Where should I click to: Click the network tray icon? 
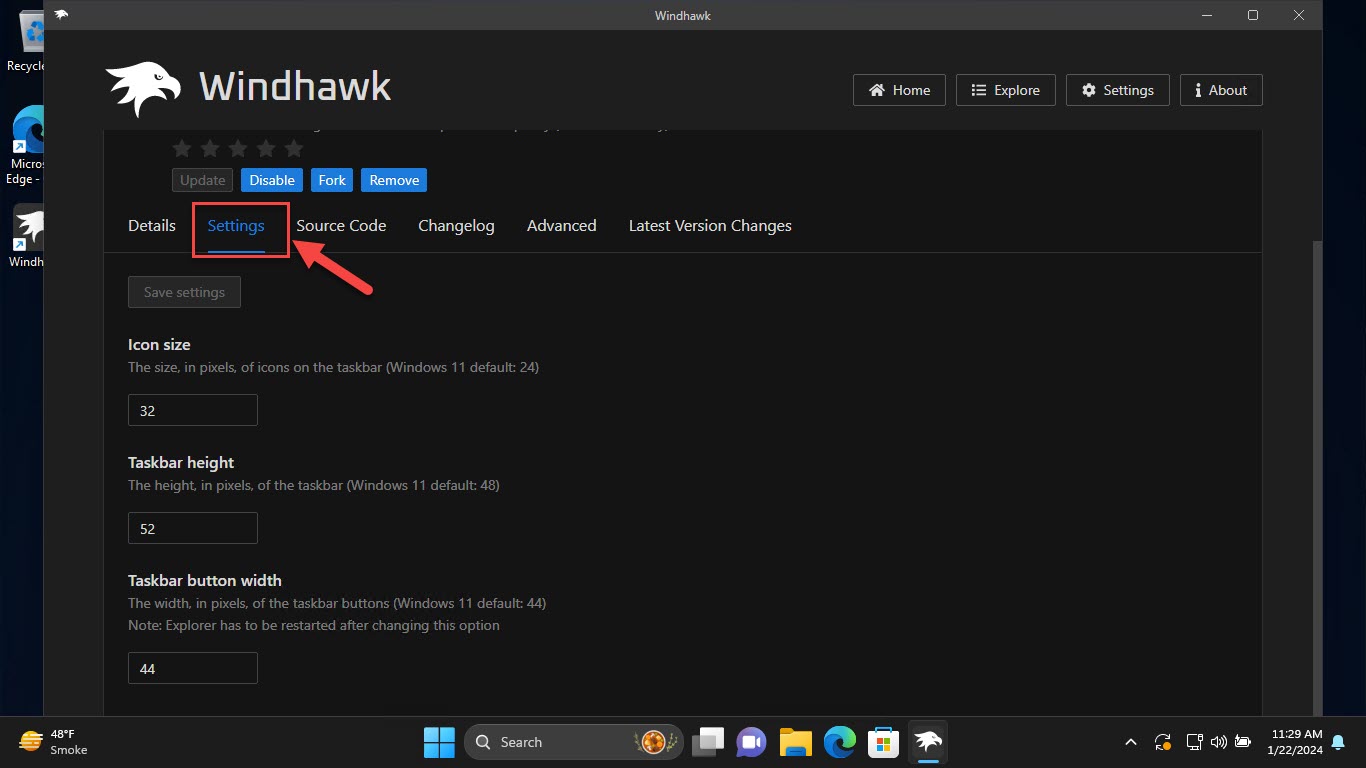point(1194,742)
